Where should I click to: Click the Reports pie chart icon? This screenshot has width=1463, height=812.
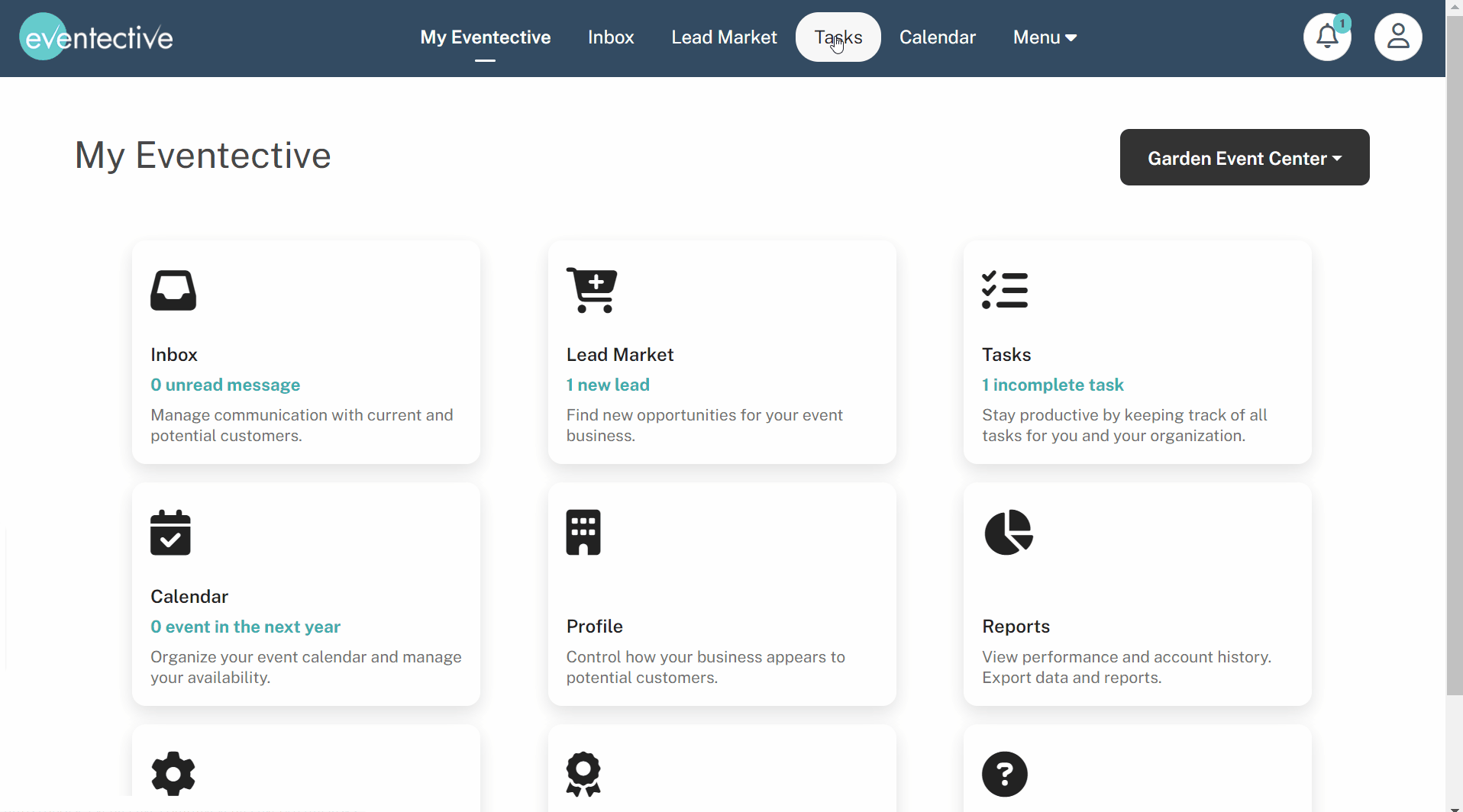[x=1009, y=533]
